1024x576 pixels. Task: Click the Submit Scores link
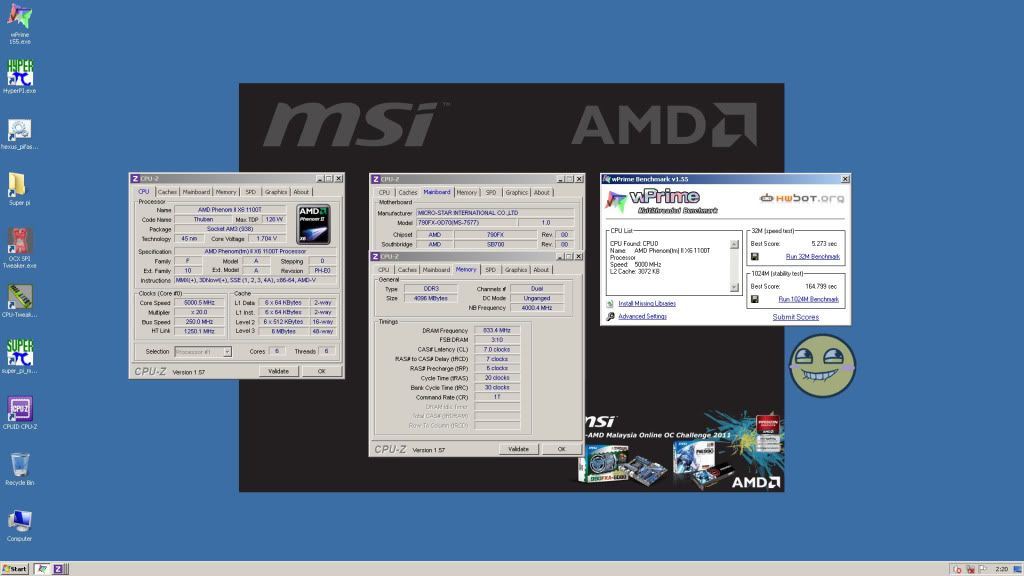point(795,317)
